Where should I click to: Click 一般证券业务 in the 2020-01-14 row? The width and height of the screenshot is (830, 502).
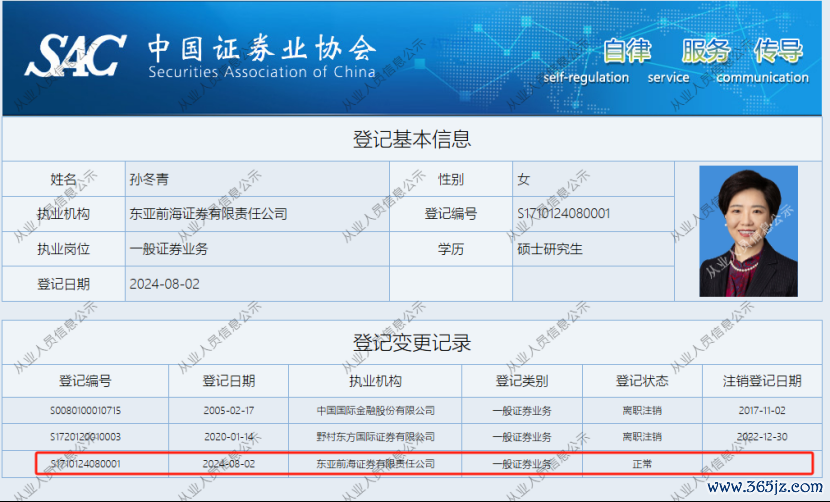[x=522, y=437]
